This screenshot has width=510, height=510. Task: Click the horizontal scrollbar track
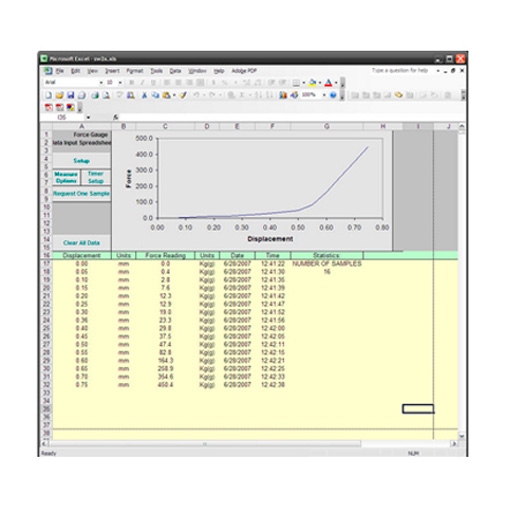click(204, 444)
